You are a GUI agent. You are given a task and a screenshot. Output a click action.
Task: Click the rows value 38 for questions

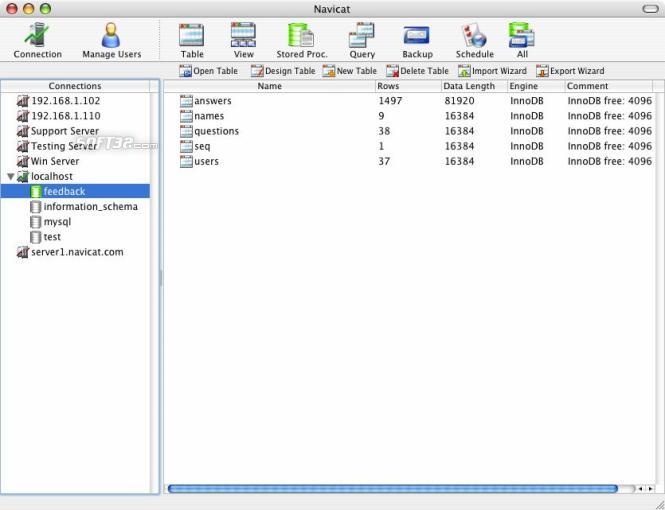point(384,131)
